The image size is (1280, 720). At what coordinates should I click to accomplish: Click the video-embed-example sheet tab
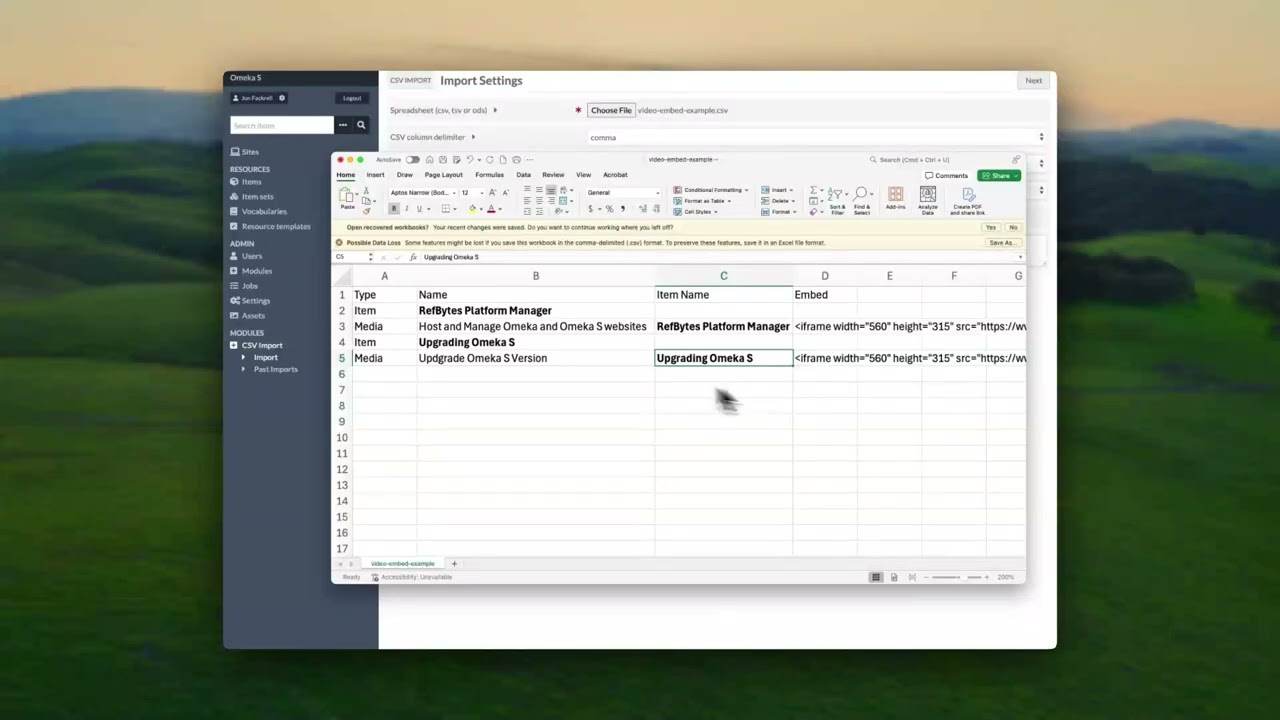click(403, 564)
